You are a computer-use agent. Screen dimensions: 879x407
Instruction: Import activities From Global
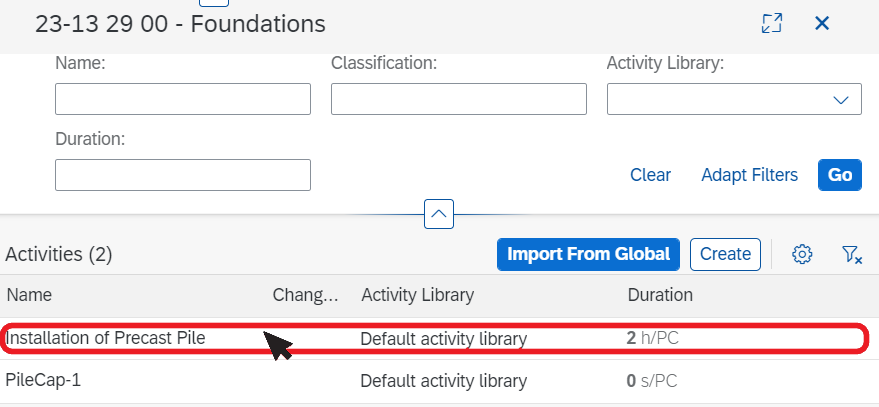(x=588, y=254)
